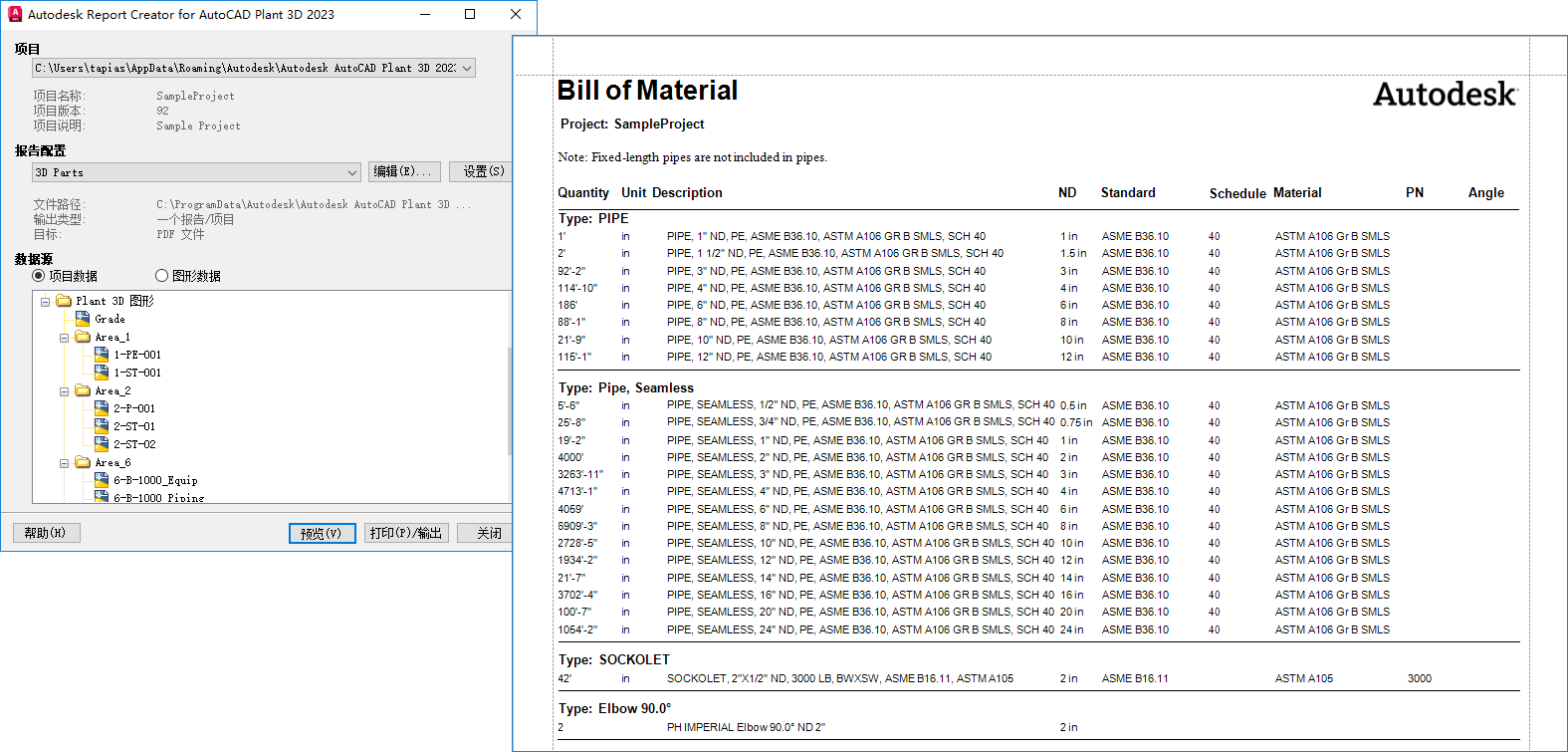Viewport: 1568px width, 752px height.
Task: Click the Material column header
Action: coord(1297,192)
